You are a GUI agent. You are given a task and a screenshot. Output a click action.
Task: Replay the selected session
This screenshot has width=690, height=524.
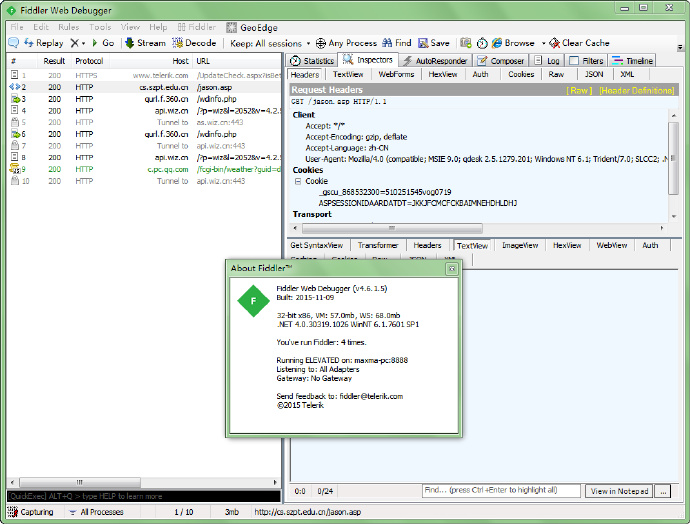tap(44, 43)
